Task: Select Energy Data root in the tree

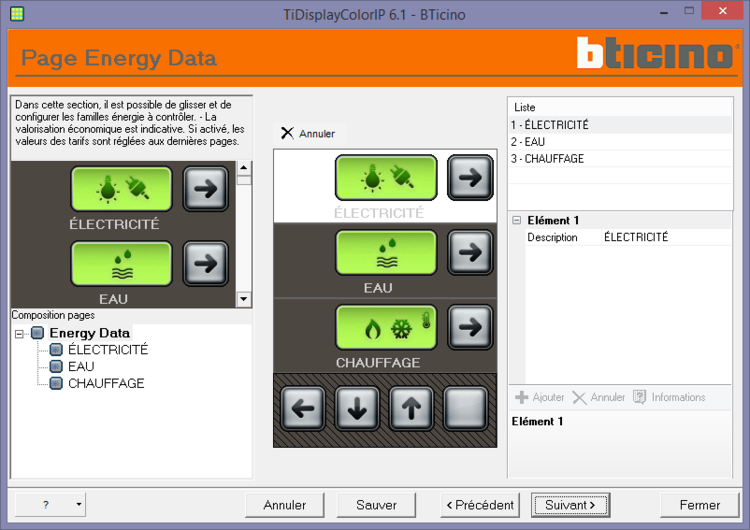Action: click(x=90, y=332)
